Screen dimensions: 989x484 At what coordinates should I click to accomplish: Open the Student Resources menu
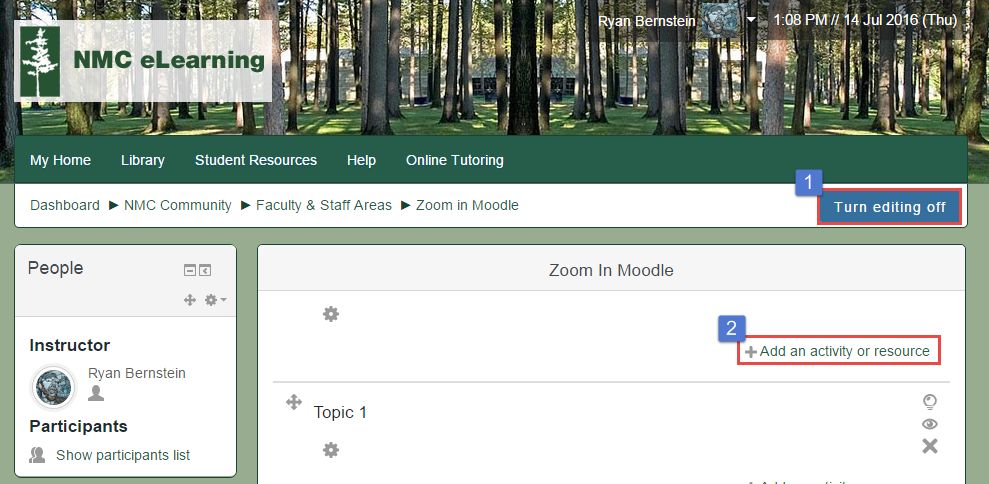(x=255, y=160)
